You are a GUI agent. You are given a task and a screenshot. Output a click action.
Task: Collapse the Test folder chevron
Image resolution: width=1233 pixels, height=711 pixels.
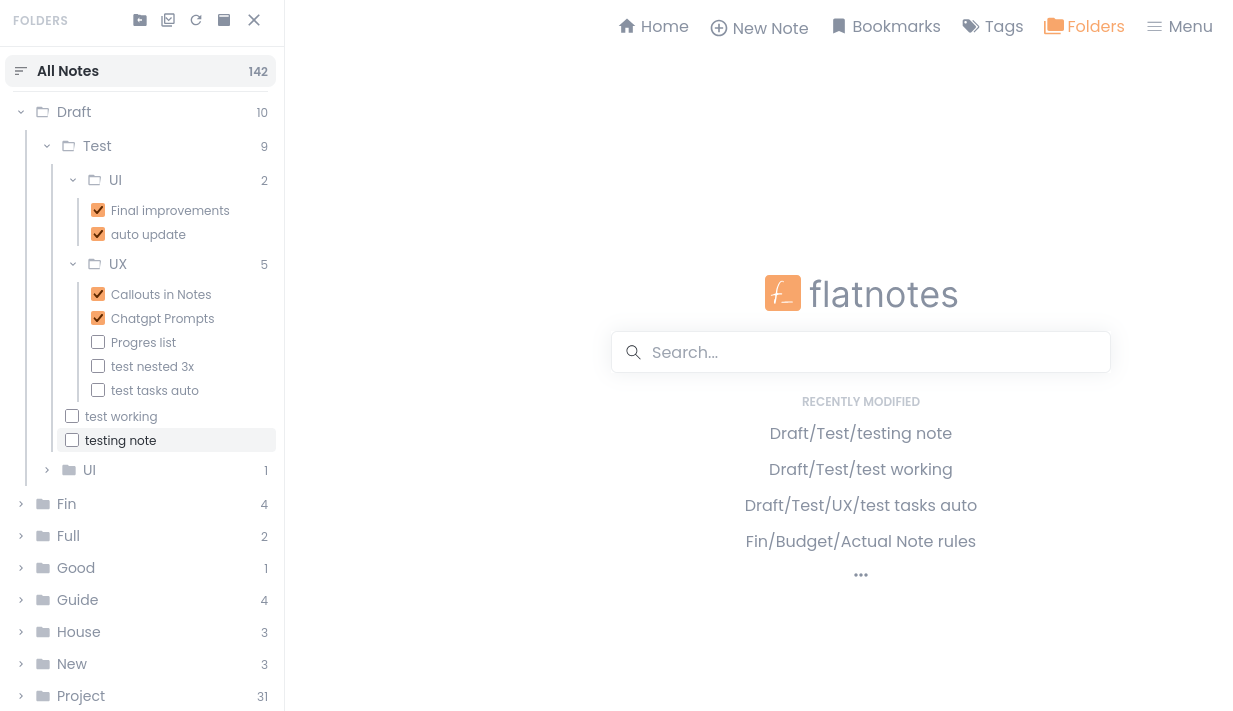47,146
